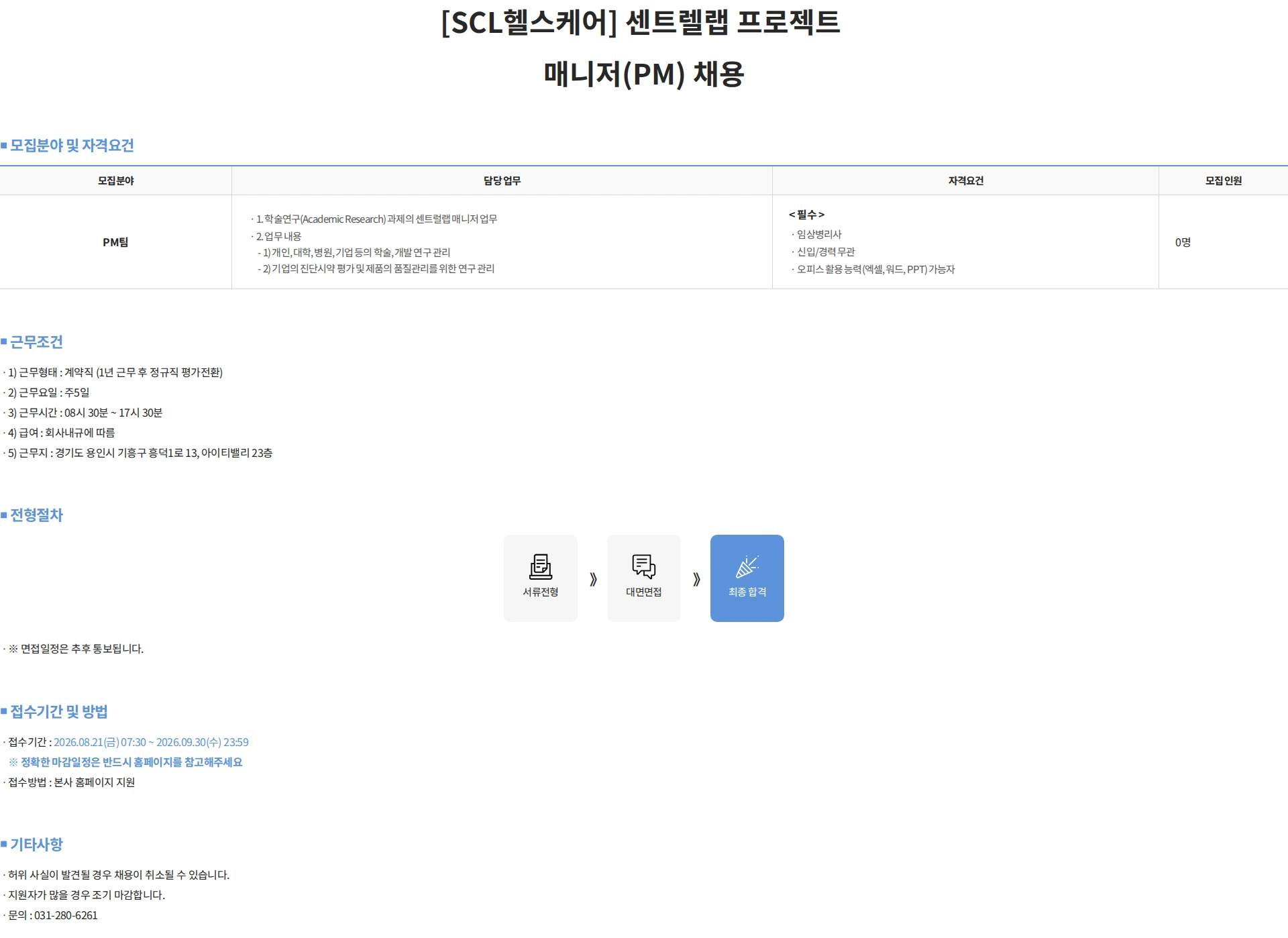Click the arrow between 서류전형 and 대면면접

point(593,579)
